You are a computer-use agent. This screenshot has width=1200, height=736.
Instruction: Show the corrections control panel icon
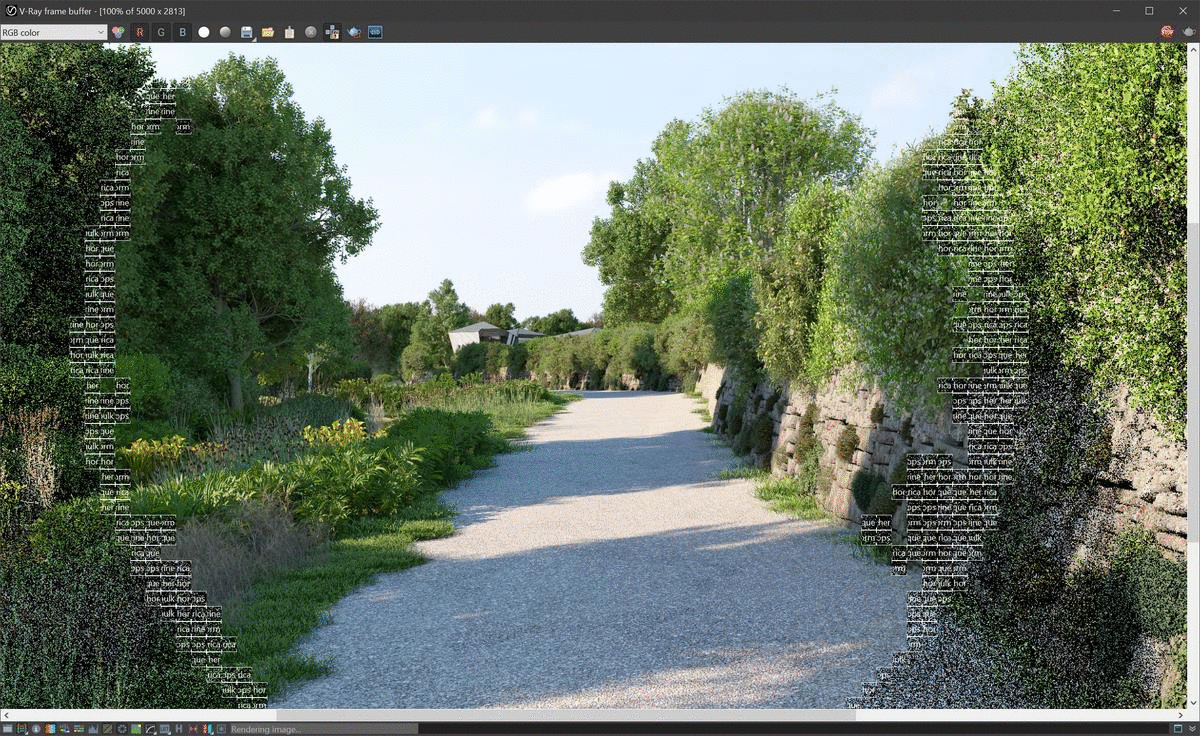click(7, 729)
